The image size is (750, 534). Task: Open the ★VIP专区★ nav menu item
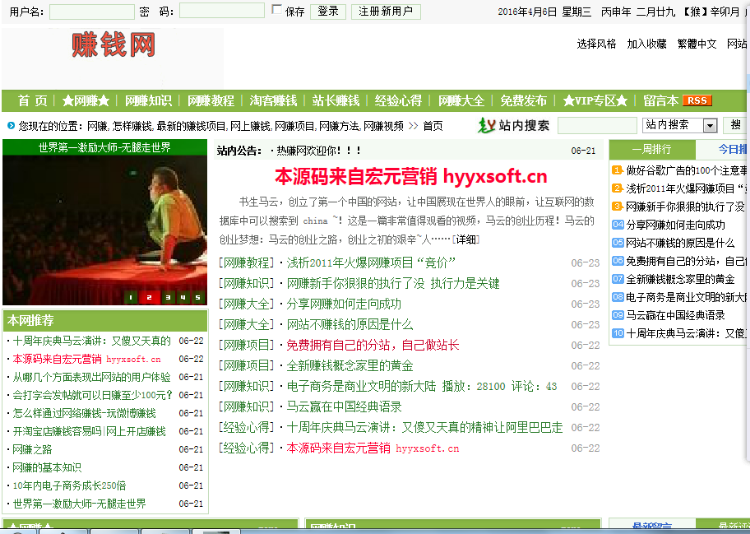595,100
